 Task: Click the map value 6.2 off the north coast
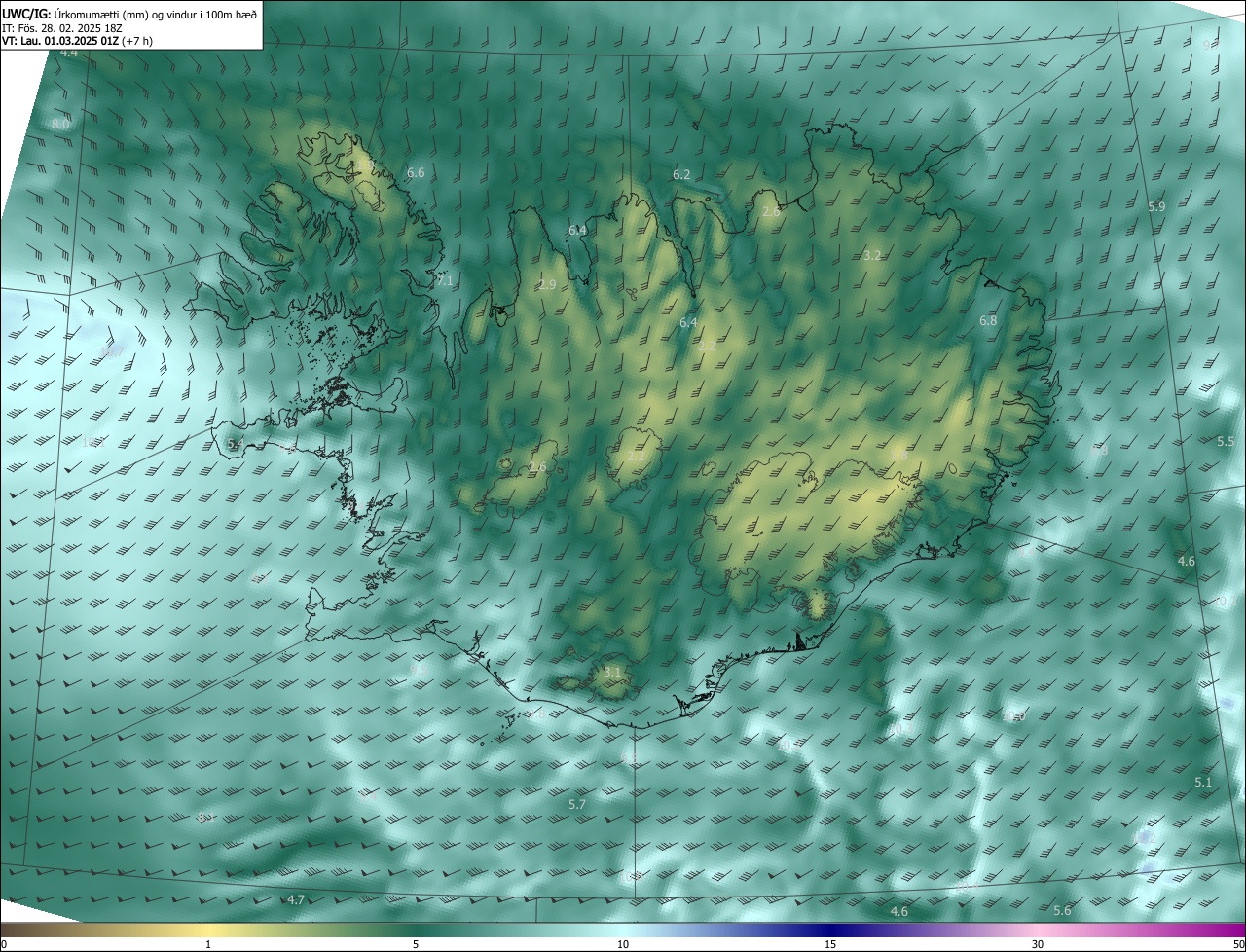(x=681, y=174)
